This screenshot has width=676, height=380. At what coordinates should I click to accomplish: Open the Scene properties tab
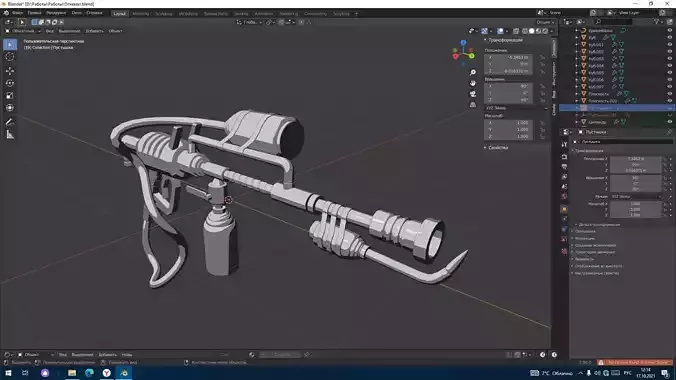click(564, 186)
